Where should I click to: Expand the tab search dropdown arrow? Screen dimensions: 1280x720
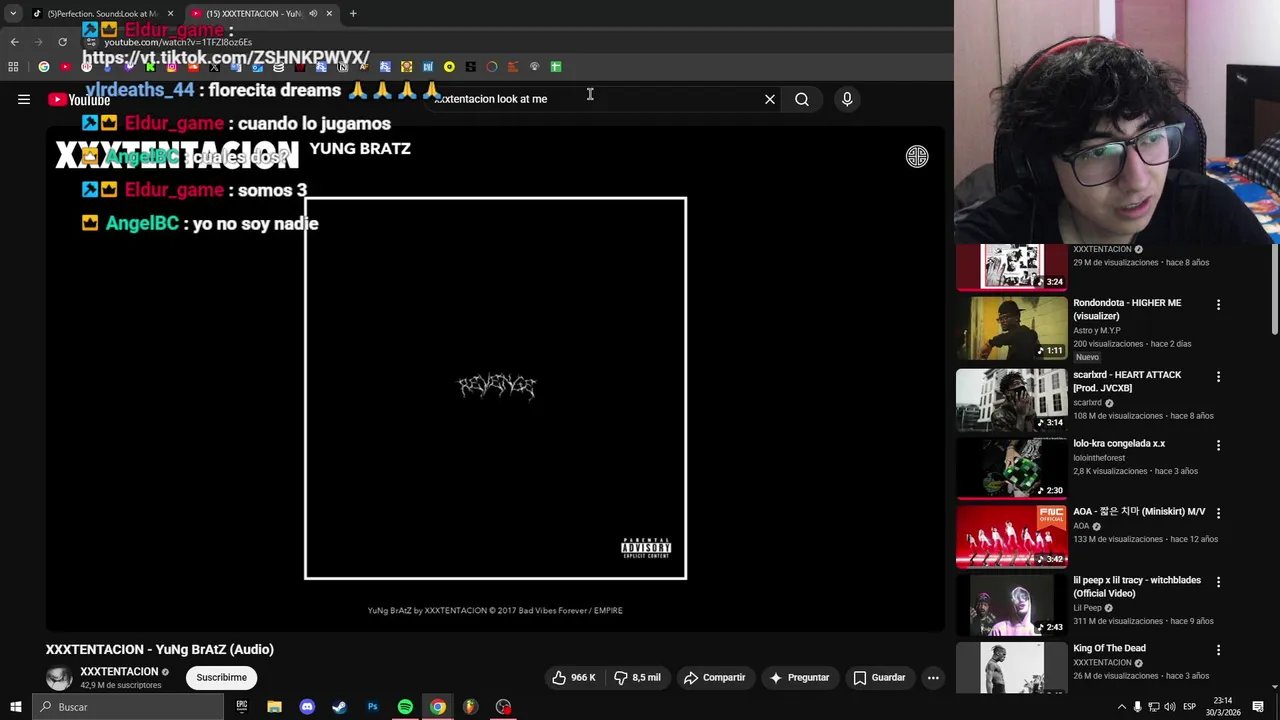pos(13,13)
